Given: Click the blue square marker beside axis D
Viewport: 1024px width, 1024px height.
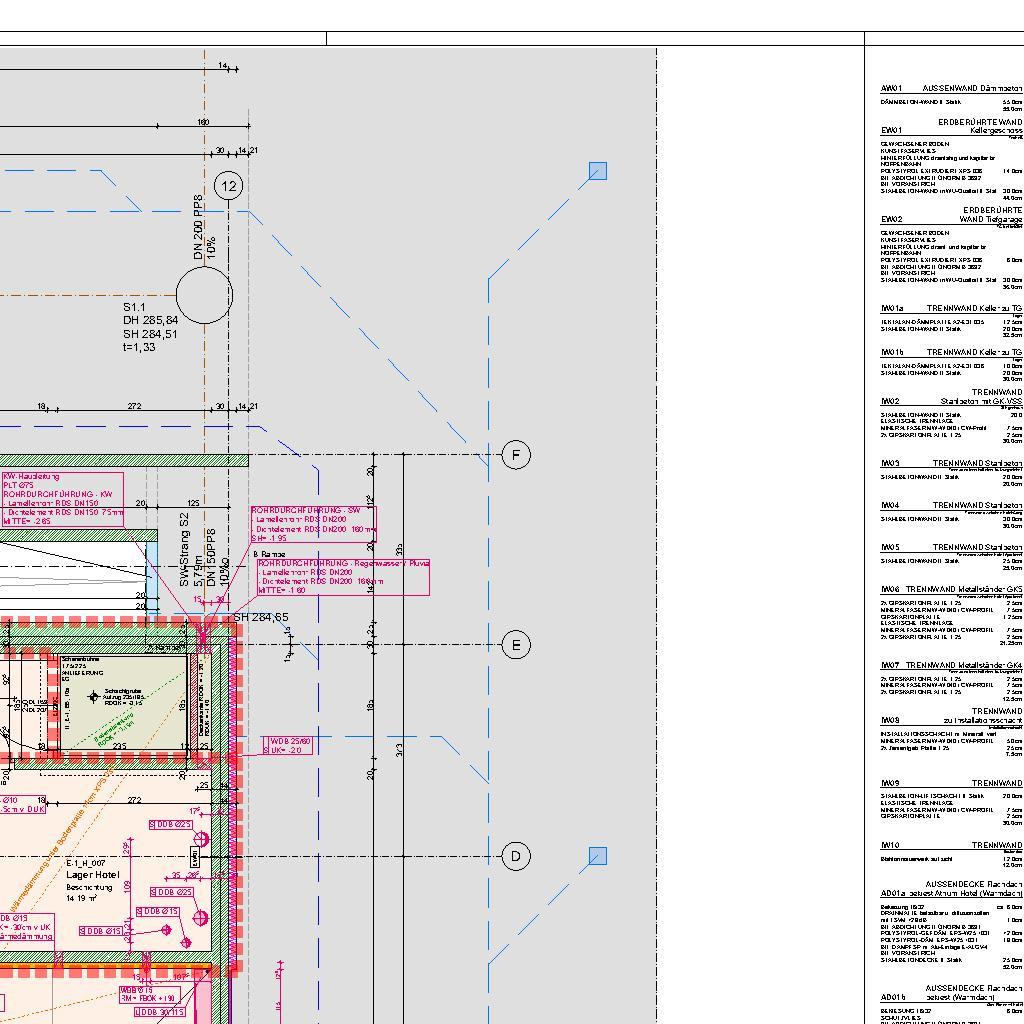Looking at the screenshot, I should point(597,856).
